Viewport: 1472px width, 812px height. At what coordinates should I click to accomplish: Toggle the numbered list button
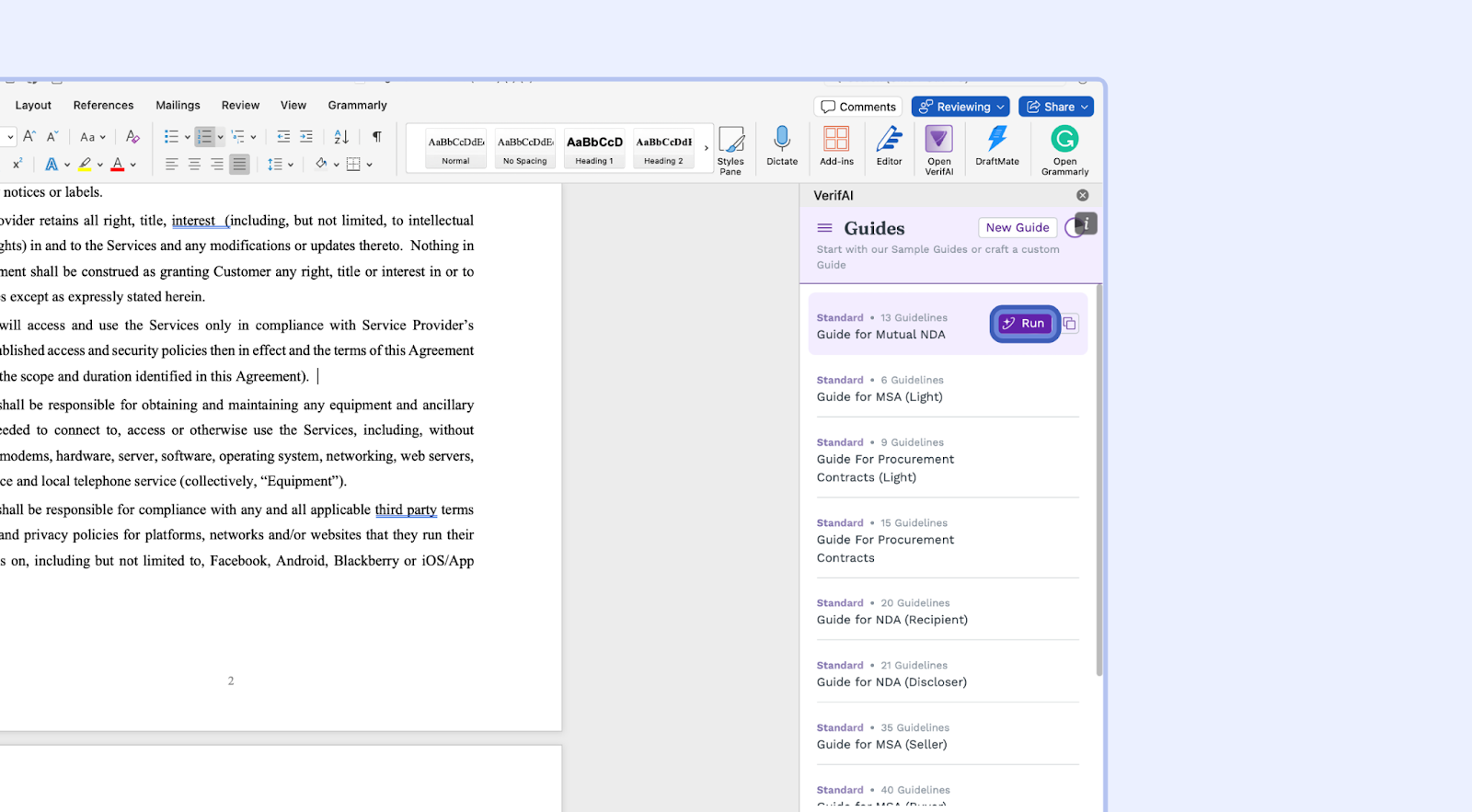point(204,137)
